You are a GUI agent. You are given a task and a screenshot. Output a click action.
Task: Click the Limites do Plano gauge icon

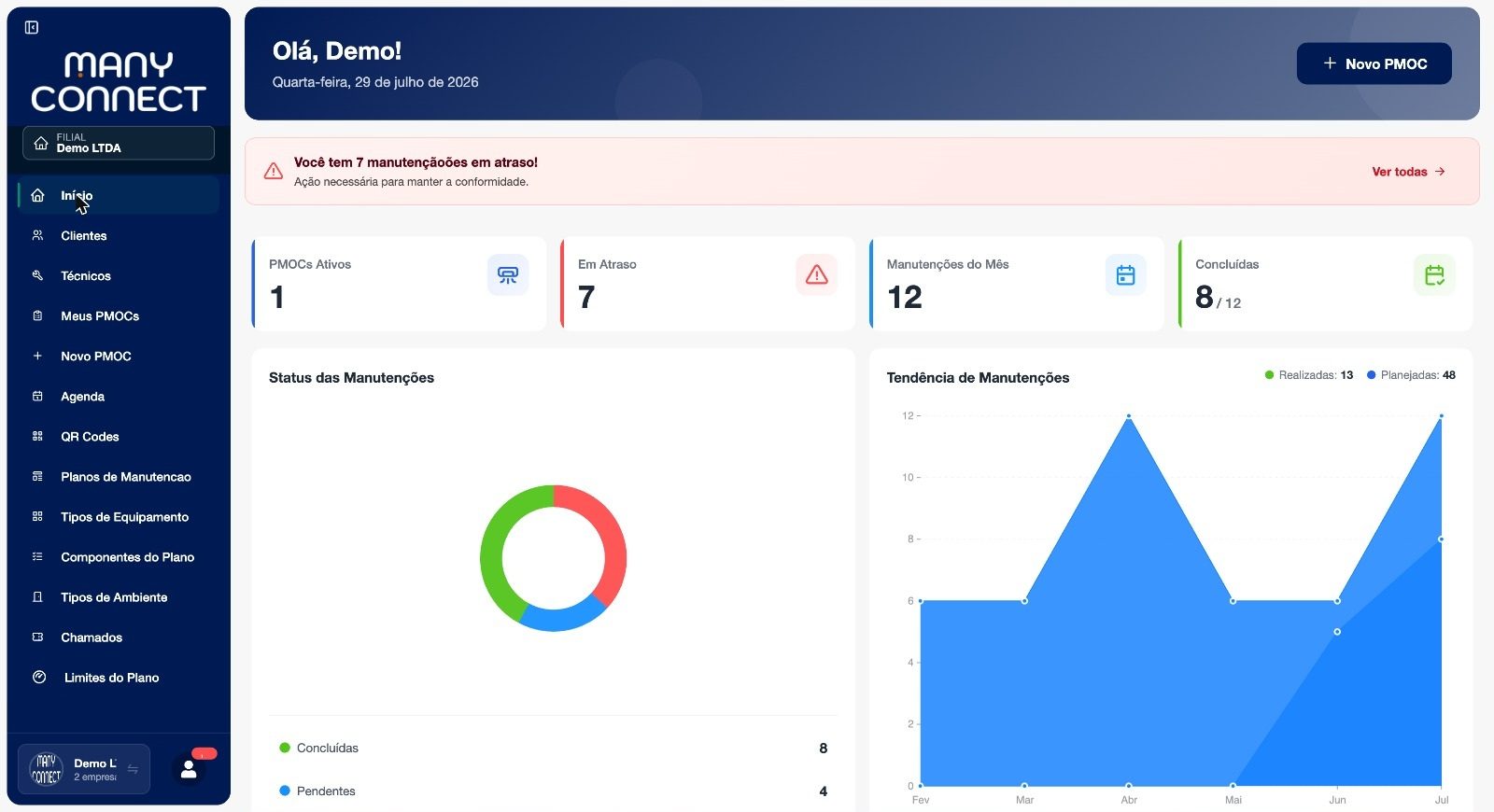pyautogui.click(x=39, y=677)
